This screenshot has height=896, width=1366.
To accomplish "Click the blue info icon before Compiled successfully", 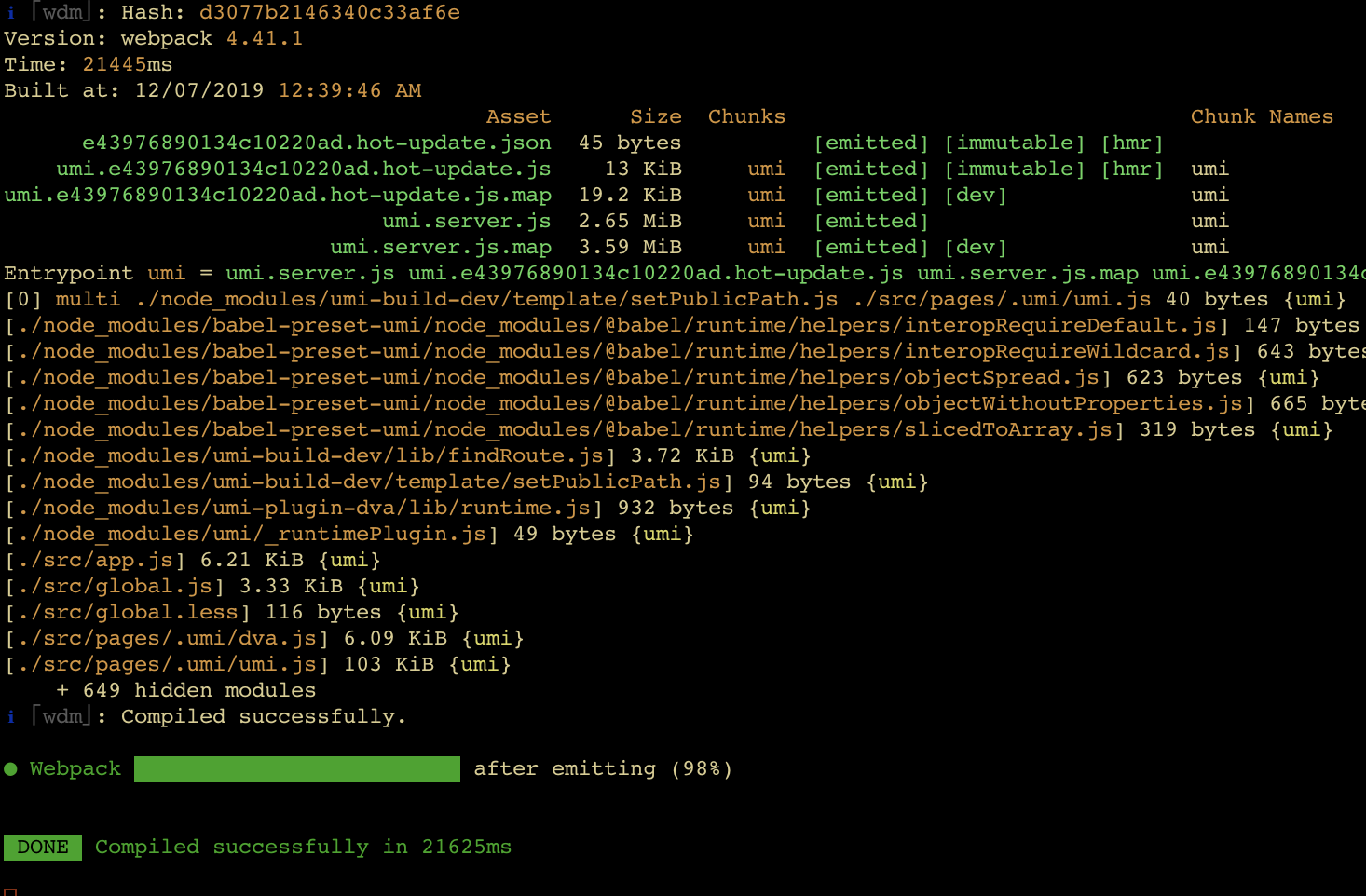I will pos(10,717).
